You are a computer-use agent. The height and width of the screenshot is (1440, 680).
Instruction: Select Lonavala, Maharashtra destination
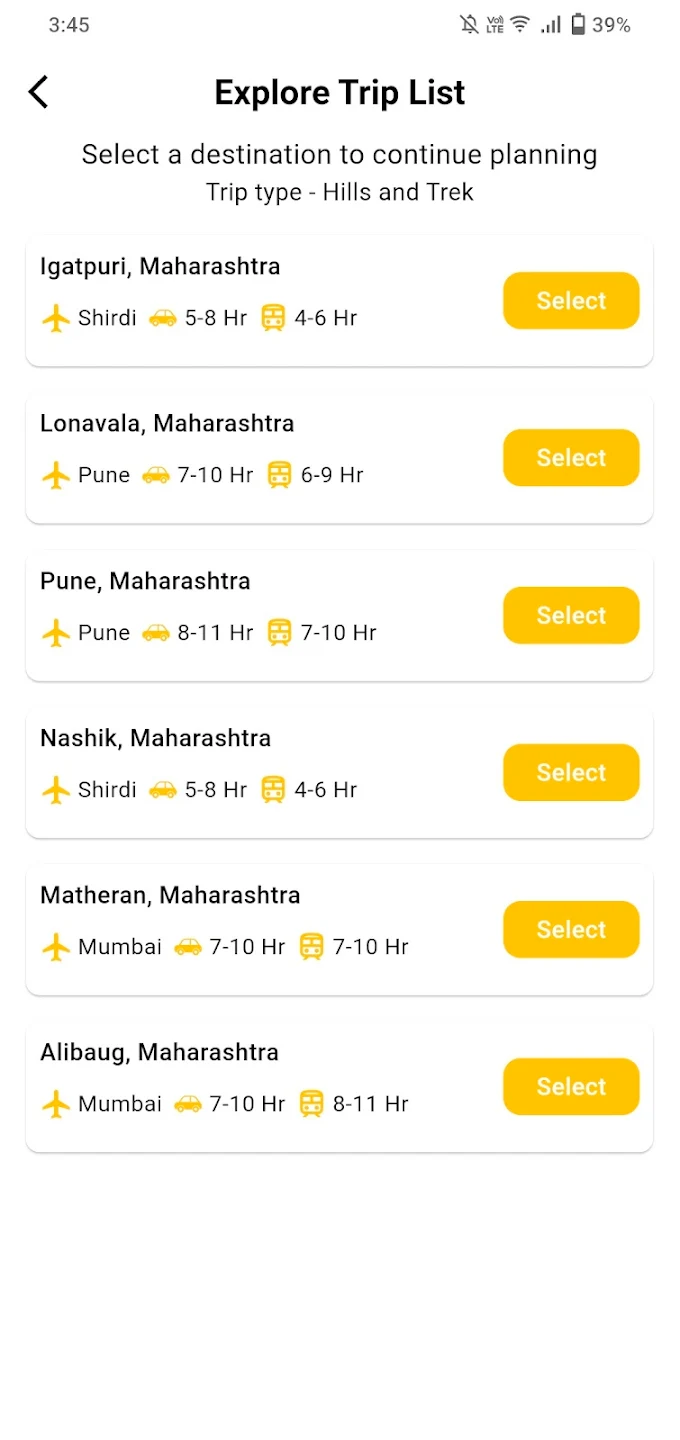(571, 458)
